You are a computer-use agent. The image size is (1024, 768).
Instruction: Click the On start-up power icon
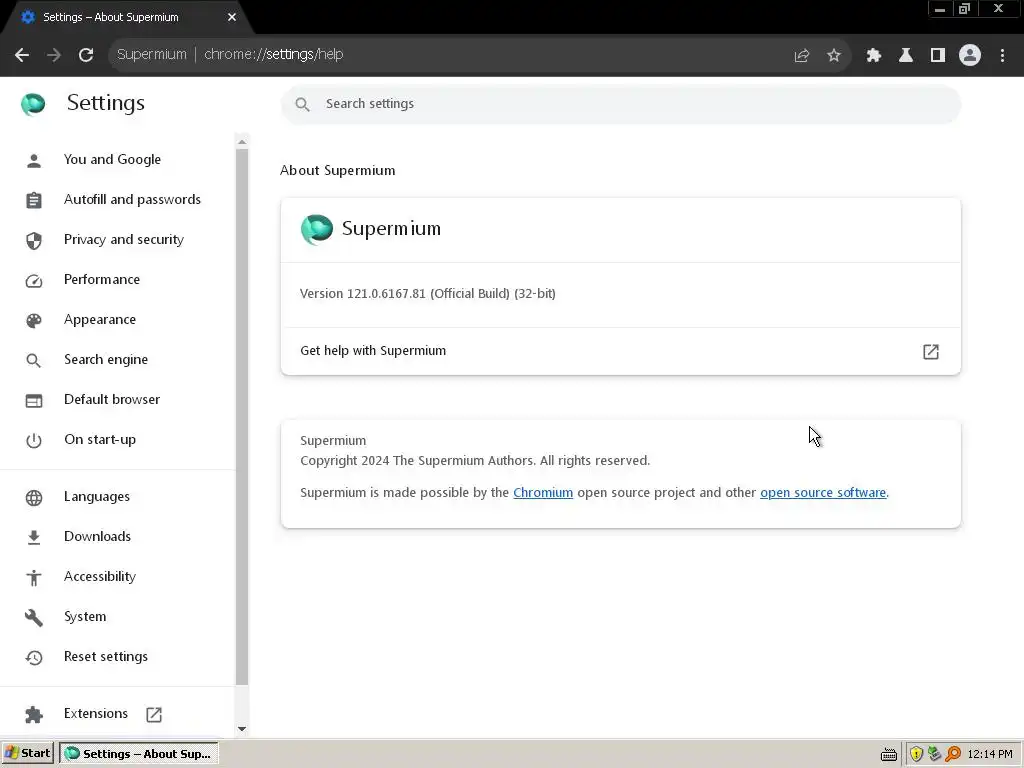click(33, 441)
